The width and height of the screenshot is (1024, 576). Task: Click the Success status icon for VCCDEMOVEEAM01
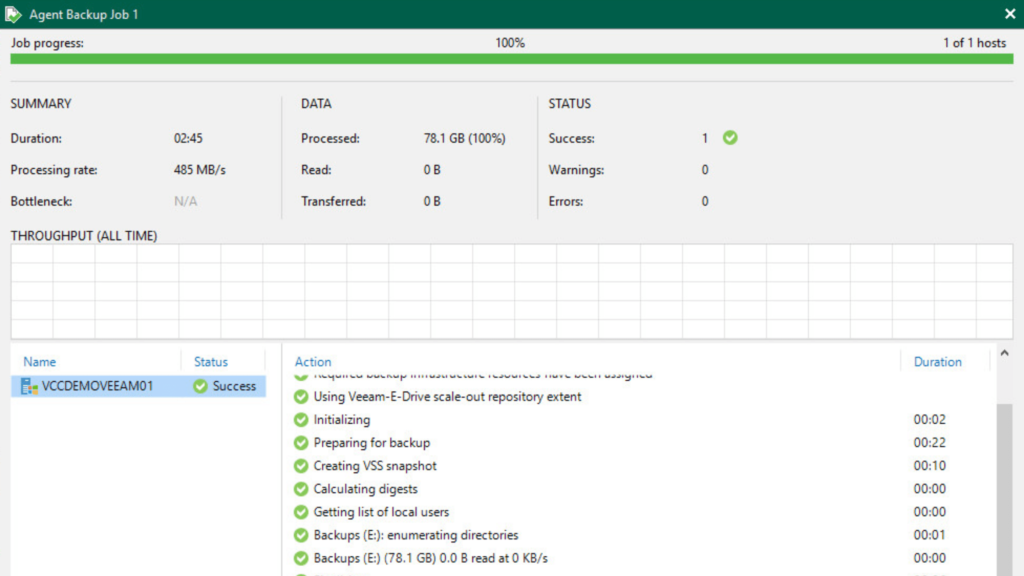[x=200, y=386]
